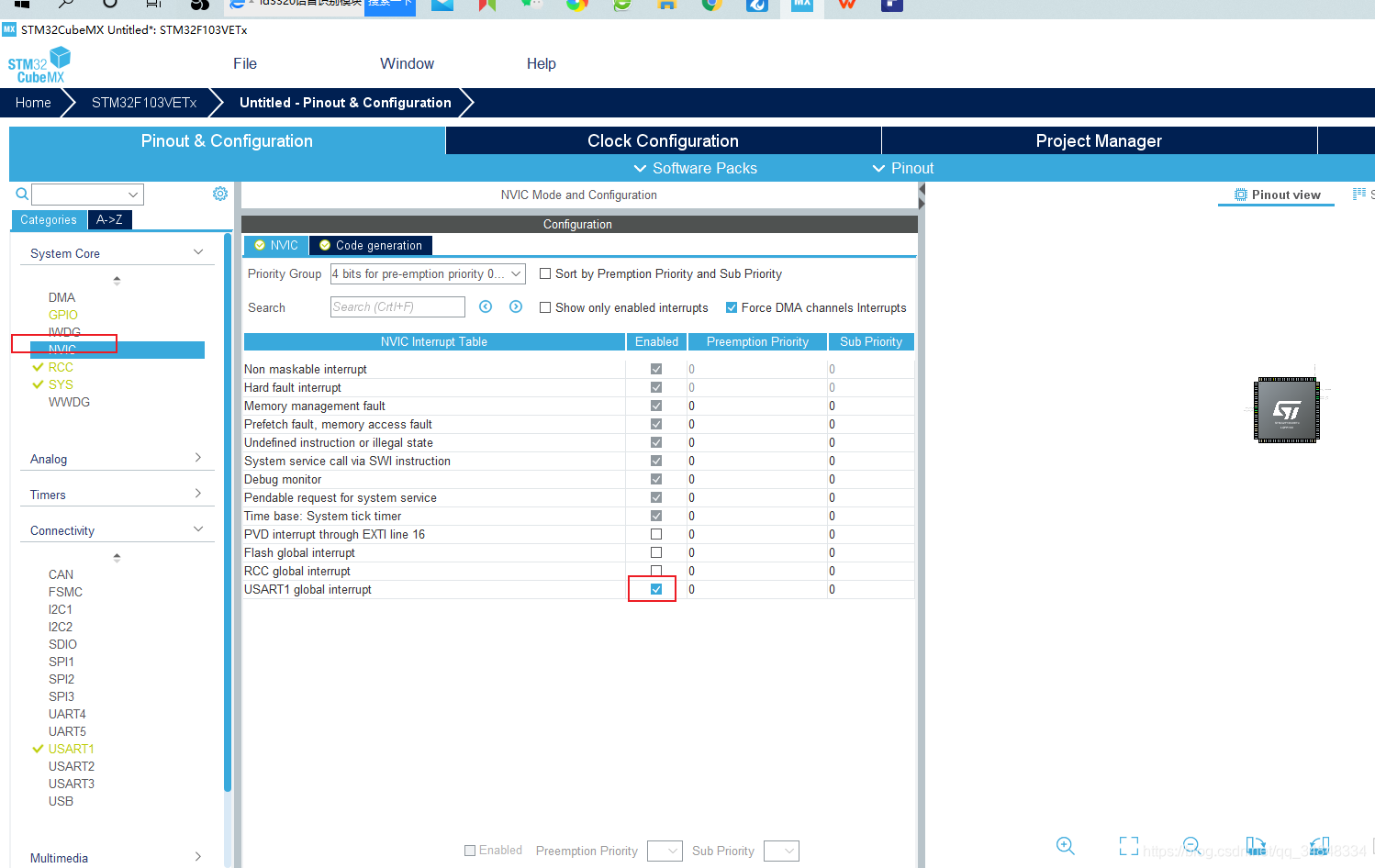Viewport: 1375px width, 868px height.
Task: Zoom out of the pinout view
Action: tap(1191, 845)
